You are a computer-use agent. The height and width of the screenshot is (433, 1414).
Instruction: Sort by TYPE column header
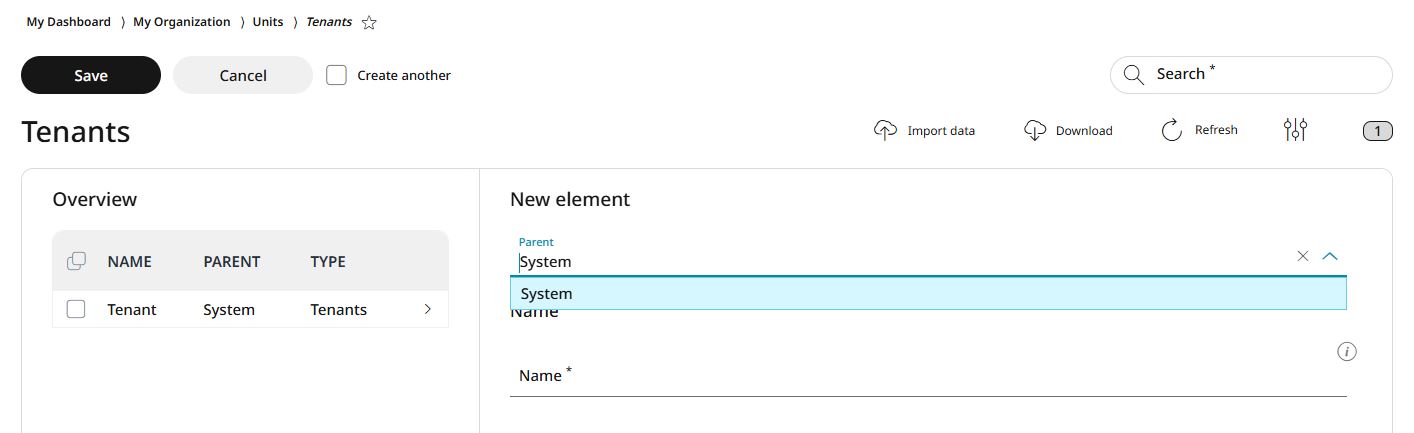(x=328, y=261)
